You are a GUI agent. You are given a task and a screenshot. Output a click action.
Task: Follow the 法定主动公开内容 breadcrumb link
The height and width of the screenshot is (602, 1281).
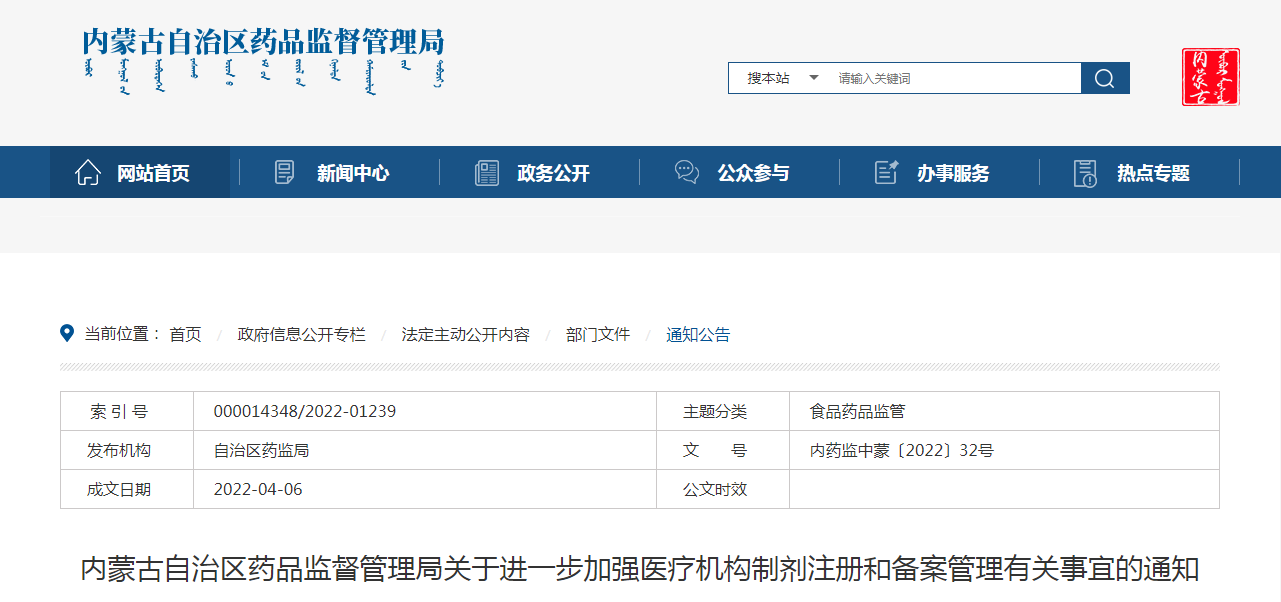466,335
